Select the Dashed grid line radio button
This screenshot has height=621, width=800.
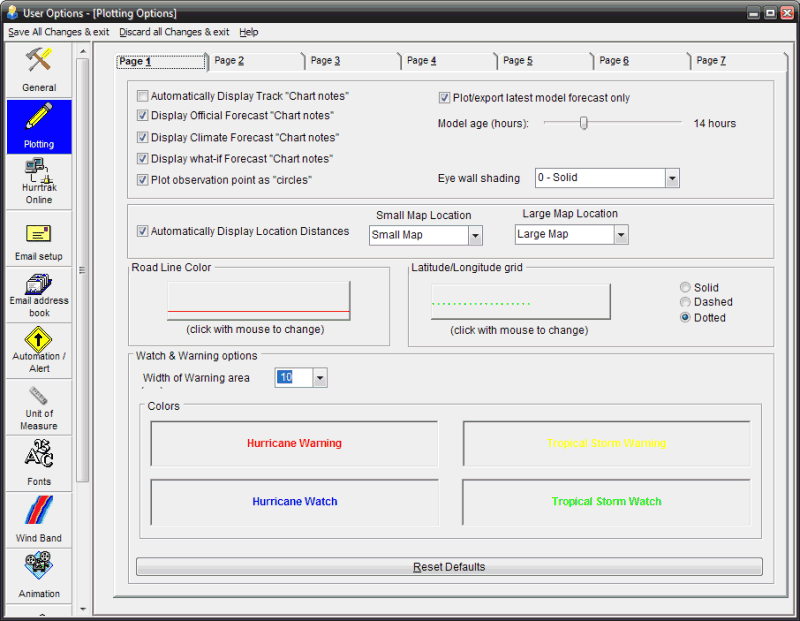click(x=685, y=302)
